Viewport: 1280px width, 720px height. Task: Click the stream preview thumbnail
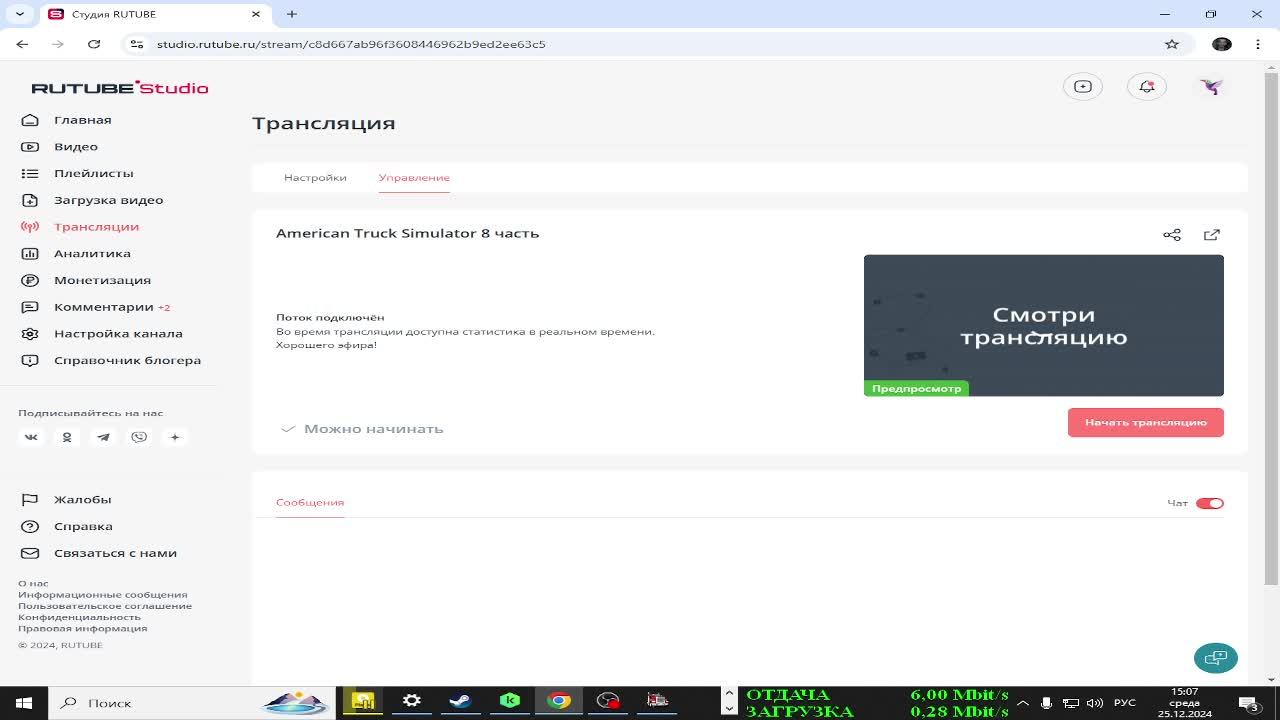click(x=1044, y=325)
